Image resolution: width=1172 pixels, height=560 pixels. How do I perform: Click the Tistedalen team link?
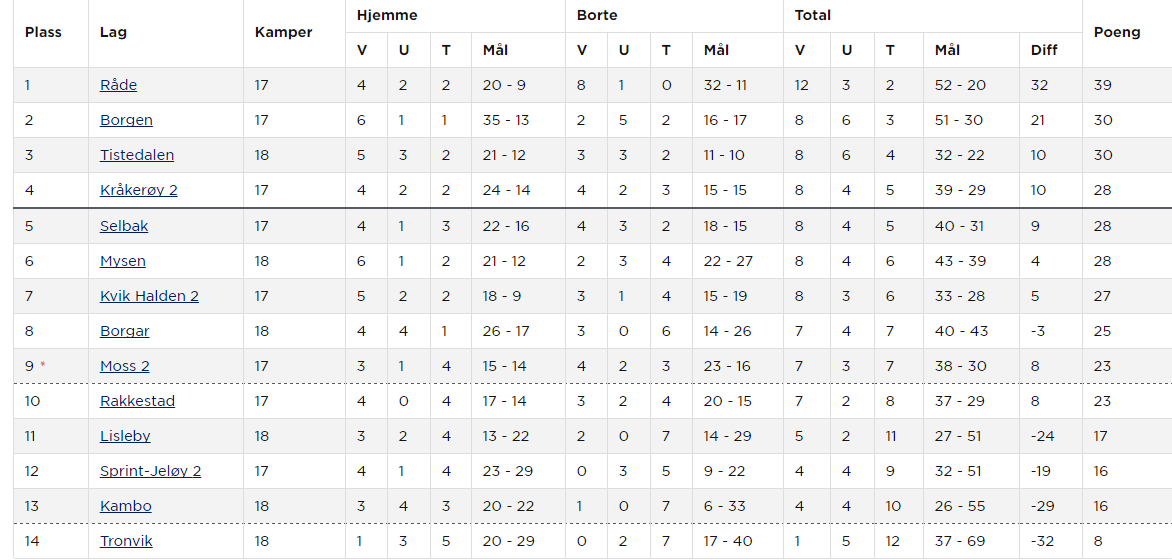137,155
